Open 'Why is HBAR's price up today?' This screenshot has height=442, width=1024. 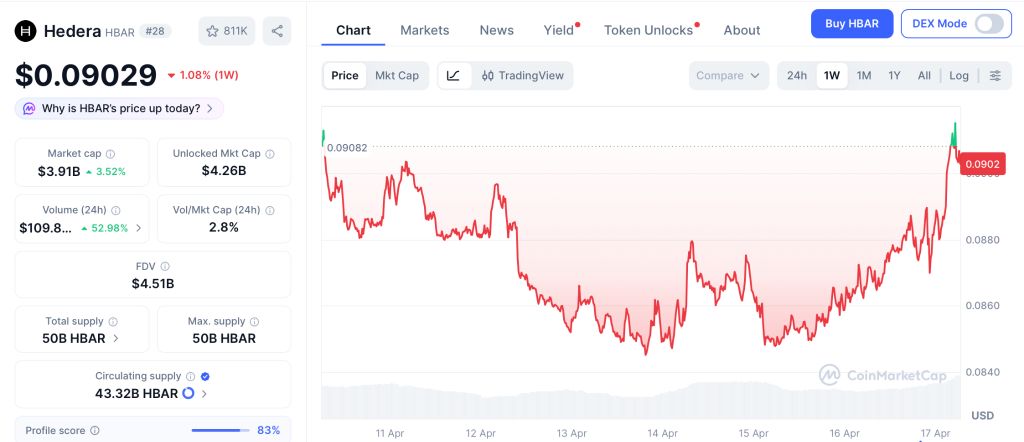coord(120,108)
